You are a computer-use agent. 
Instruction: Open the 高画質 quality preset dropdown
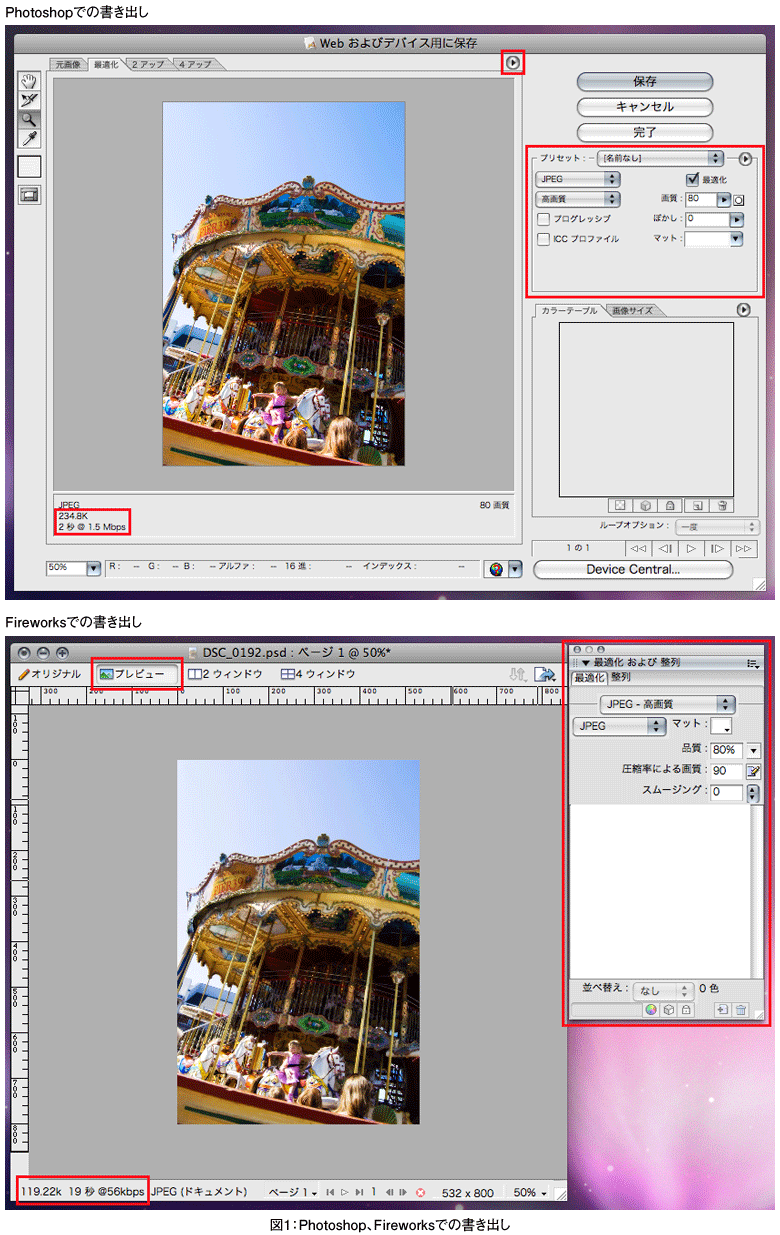click(578, 200)
